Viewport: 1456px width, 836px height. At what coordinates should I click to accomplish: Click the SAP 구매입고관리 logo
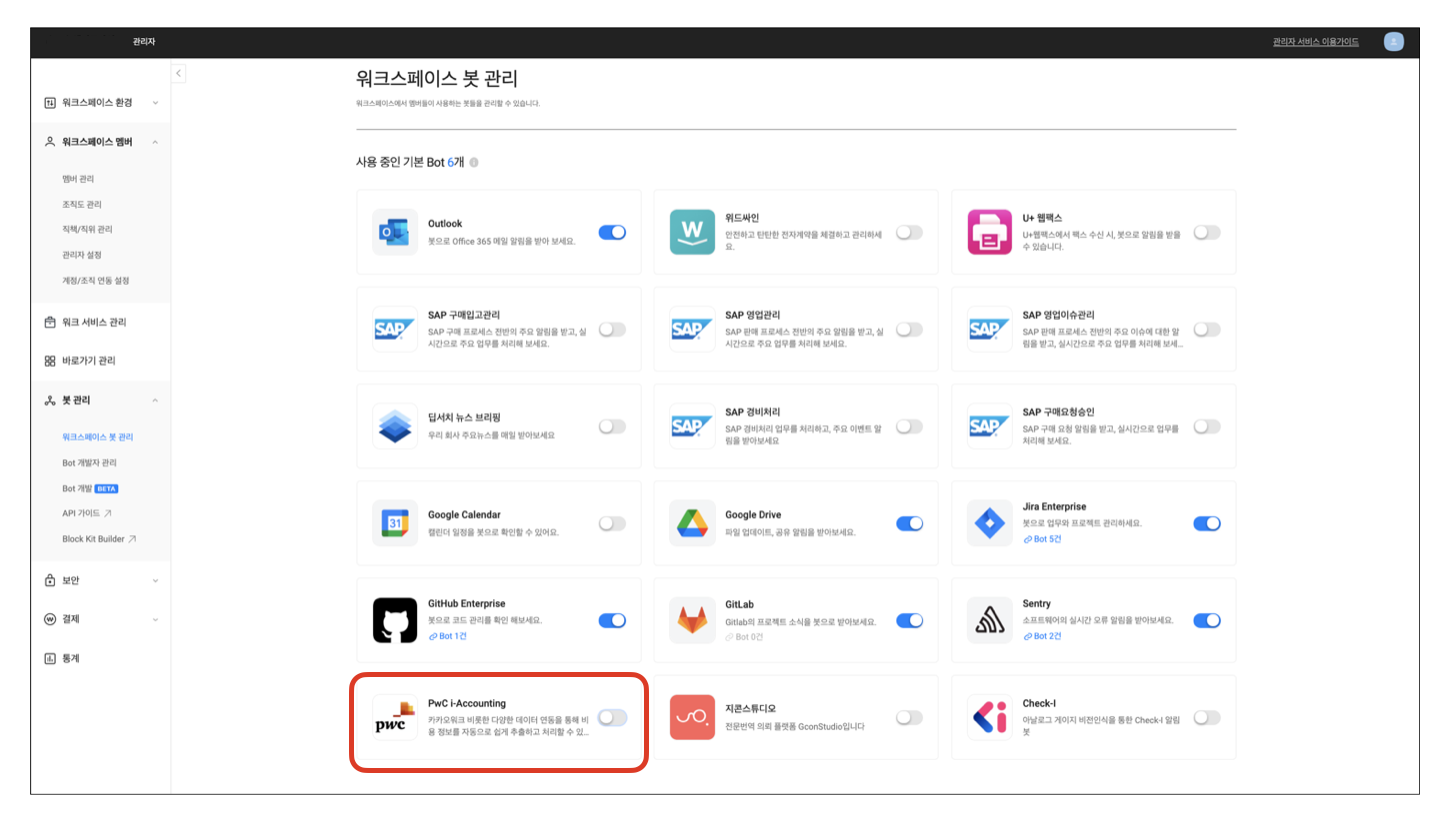coord(395,329)
